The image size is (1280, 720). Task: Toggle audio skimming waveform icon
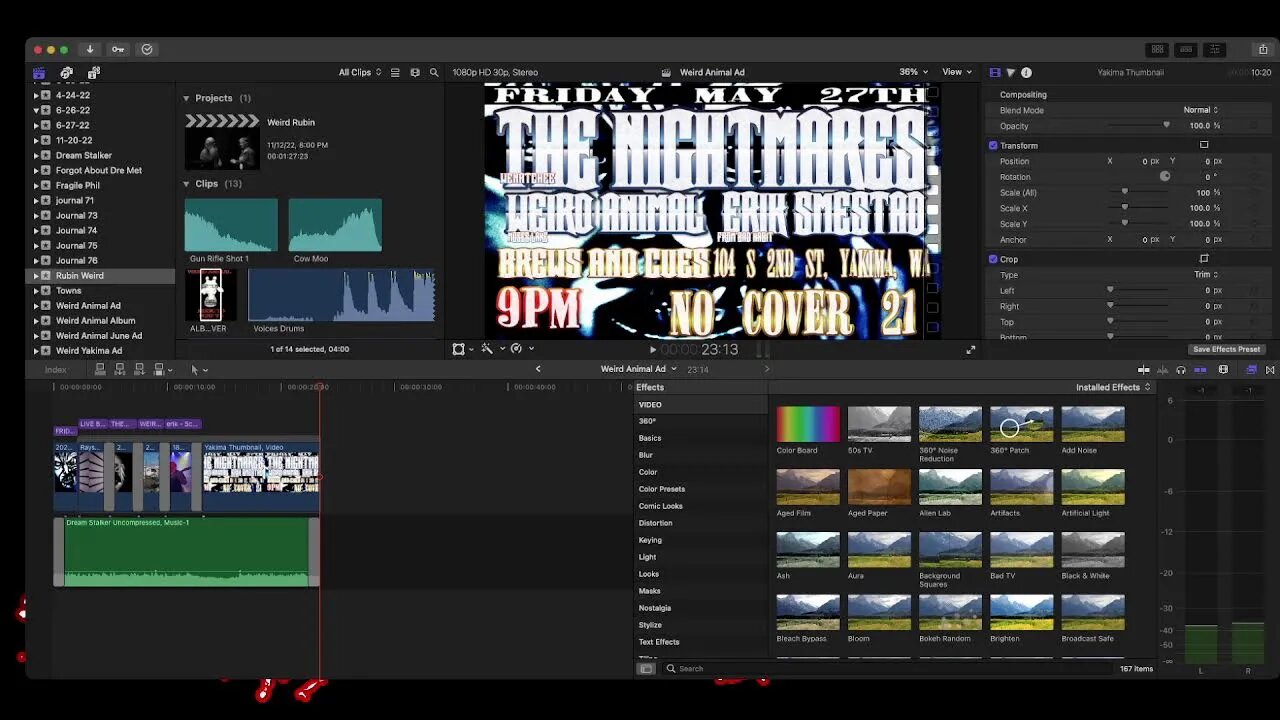[x=1162, y=370]
